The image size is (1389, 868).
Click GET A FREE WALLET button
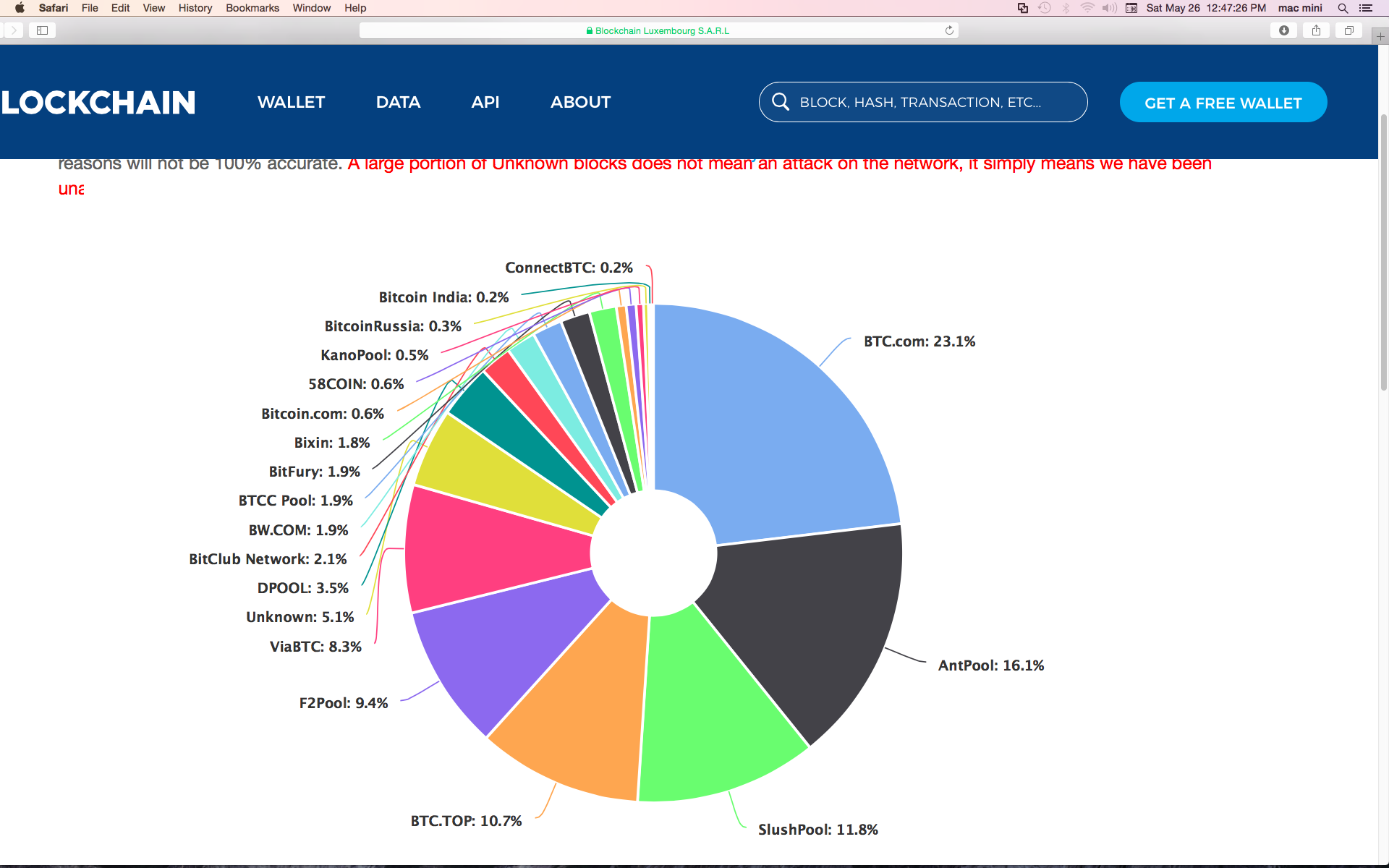(x=1223, y=102)
